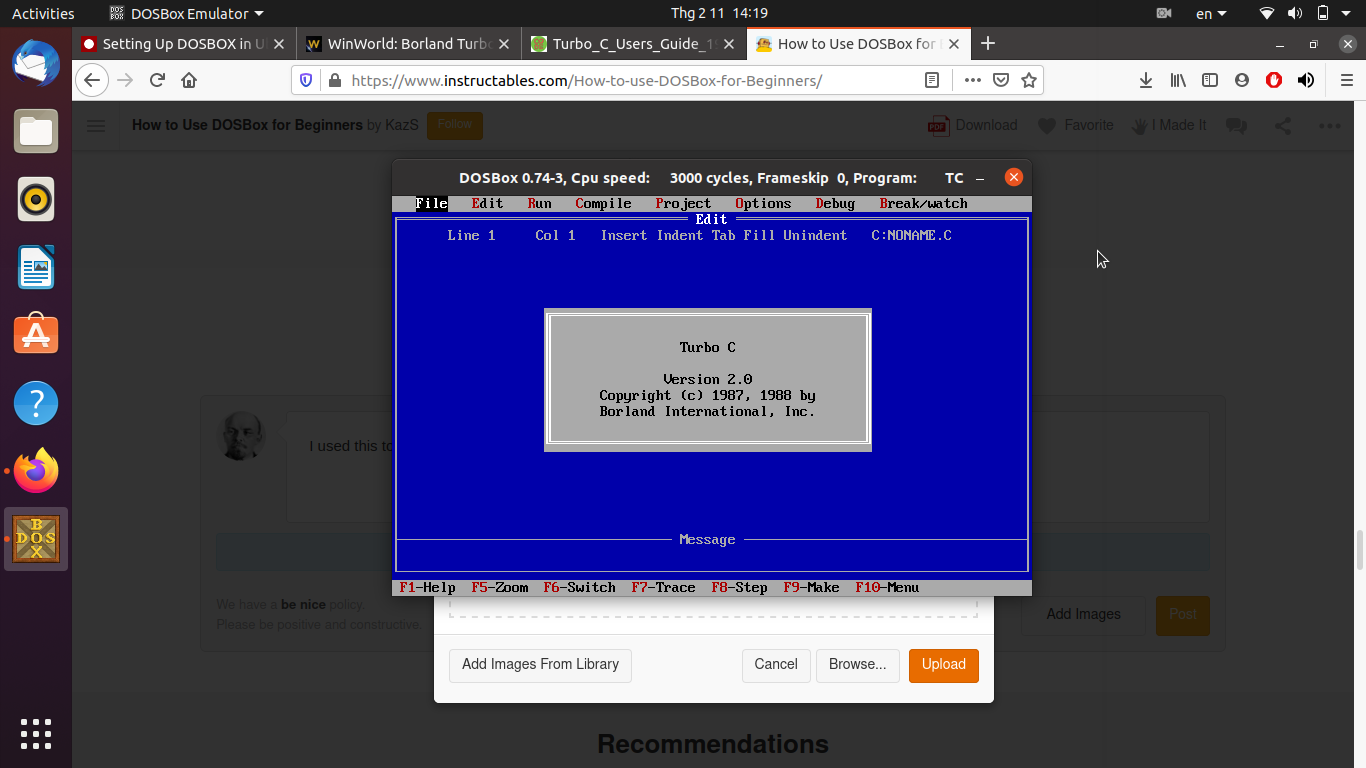The image size is (1366, 768).
Task: Open Firefox library icon
Action: (x=1178, y=80)
